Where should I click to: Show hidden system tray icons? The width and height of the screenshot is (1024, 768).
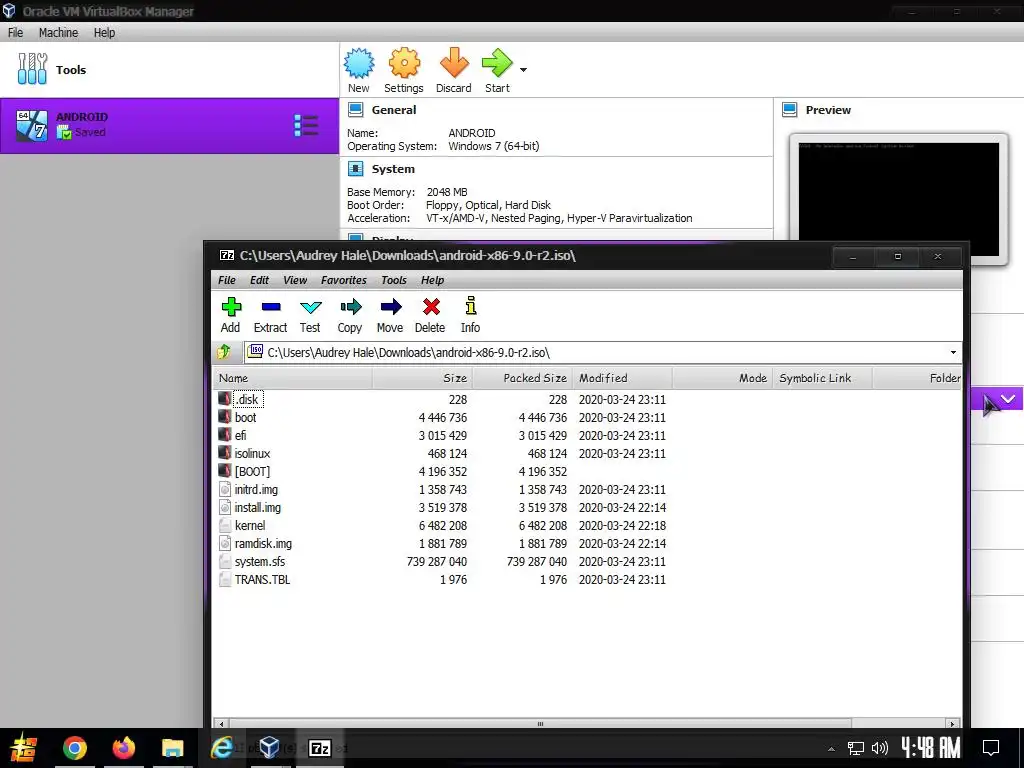(831, 749)
